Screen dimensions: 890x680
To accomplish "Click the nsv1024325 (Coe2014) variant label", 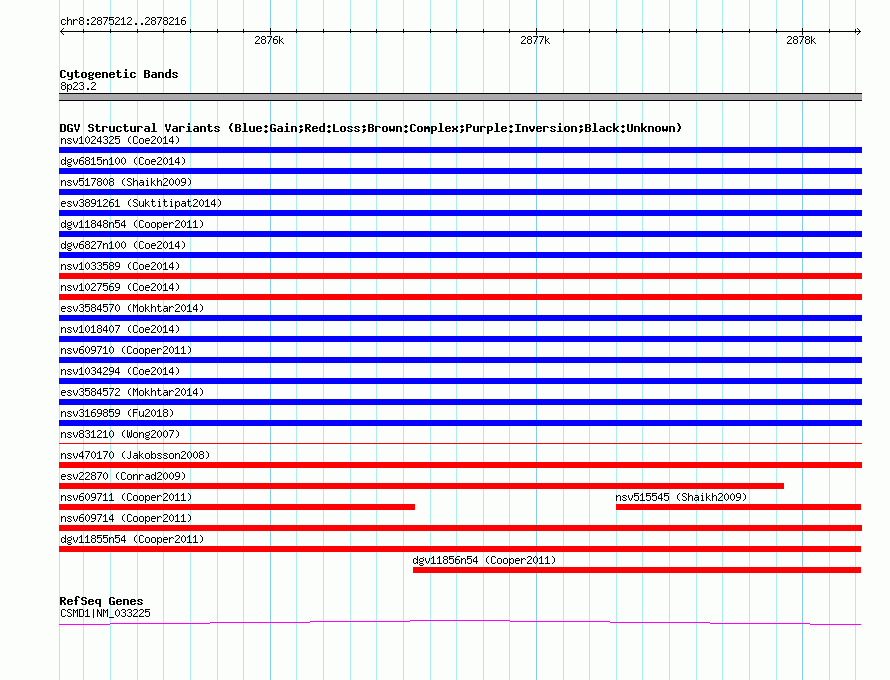I will [x=120, y=140].
